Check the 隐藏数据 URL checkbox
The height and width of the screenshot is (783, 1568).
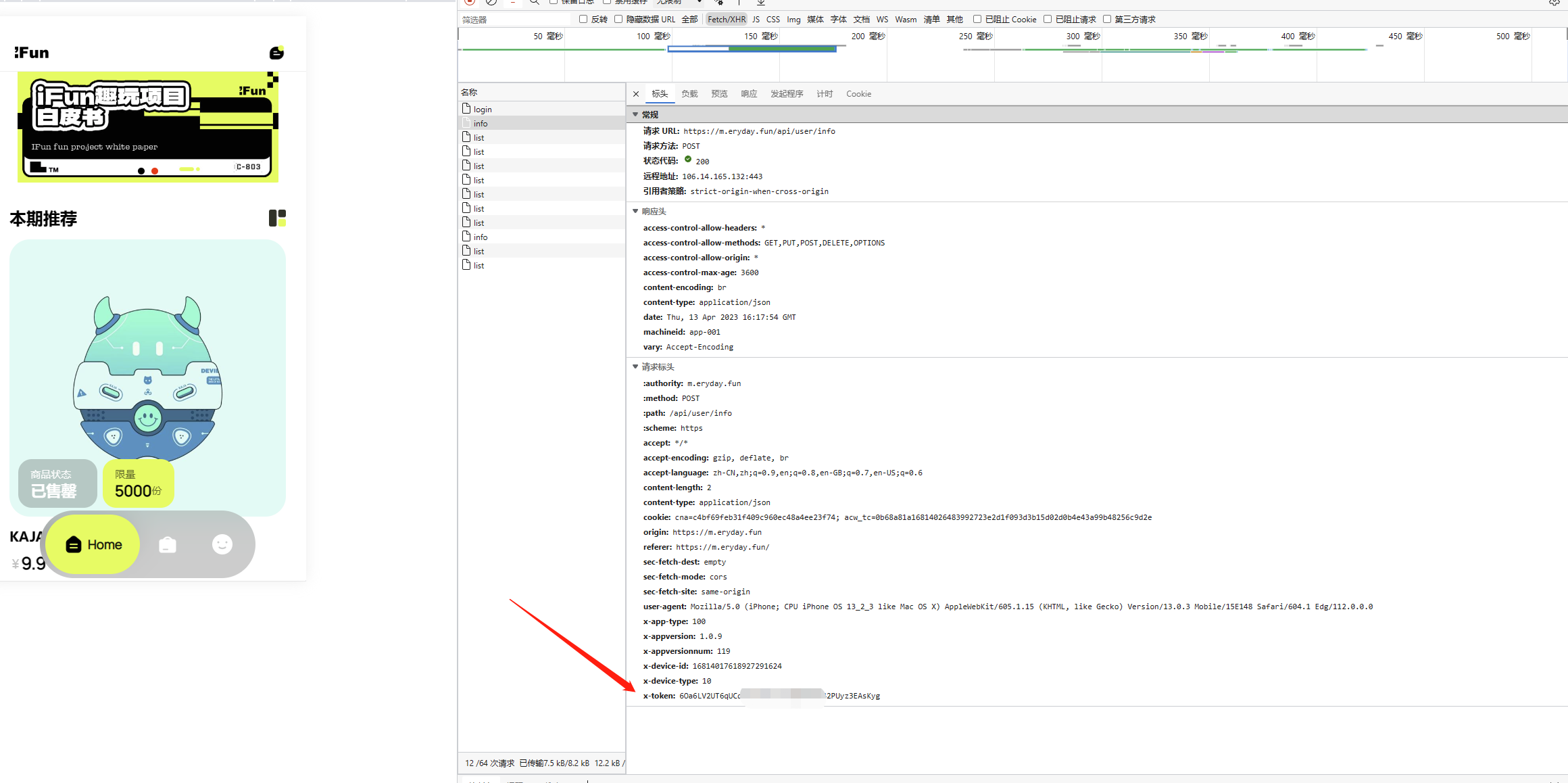pos(618,19)
